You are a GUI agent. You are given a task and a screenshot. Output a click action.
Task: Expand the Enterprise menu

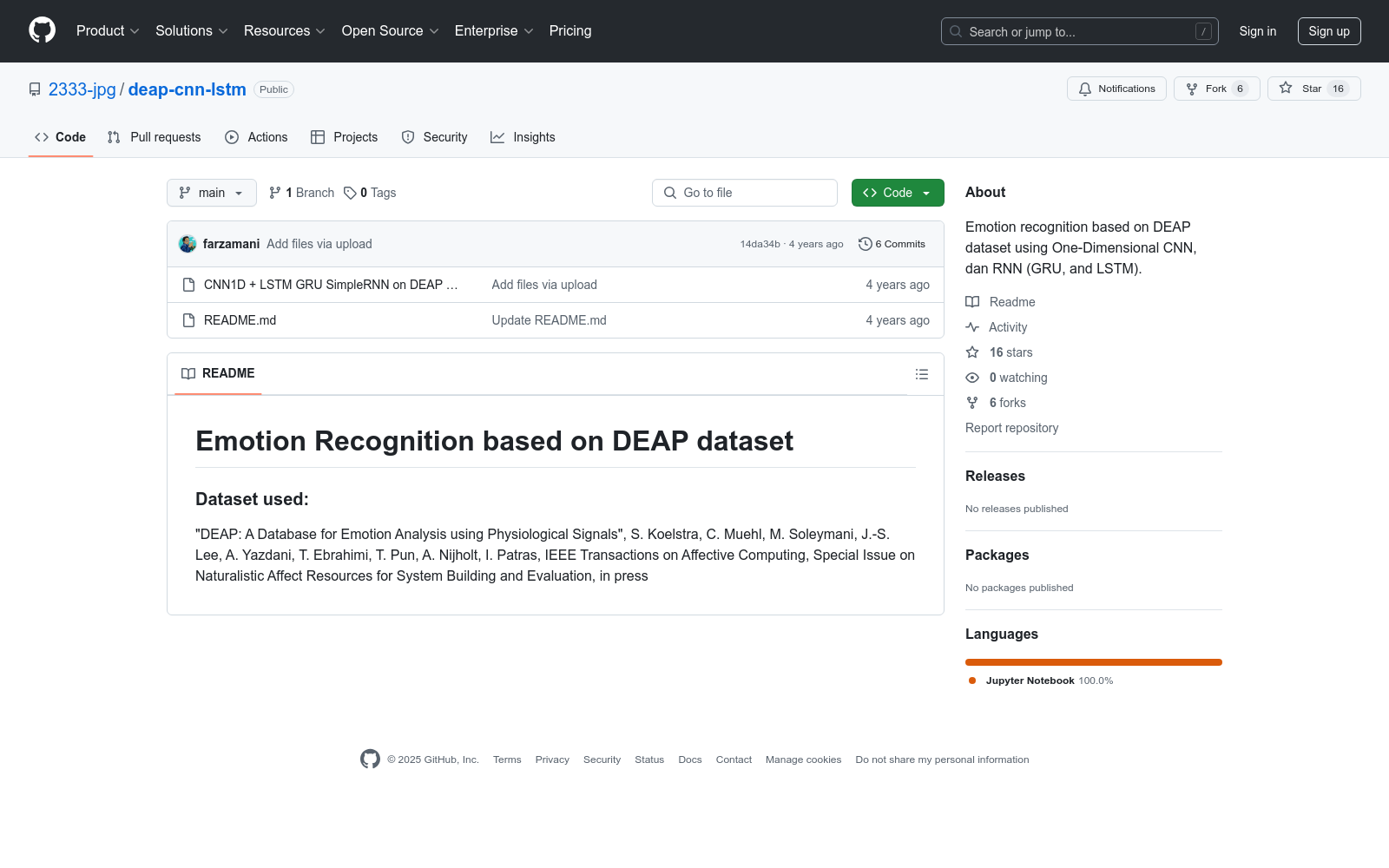(x=494, y=30)
